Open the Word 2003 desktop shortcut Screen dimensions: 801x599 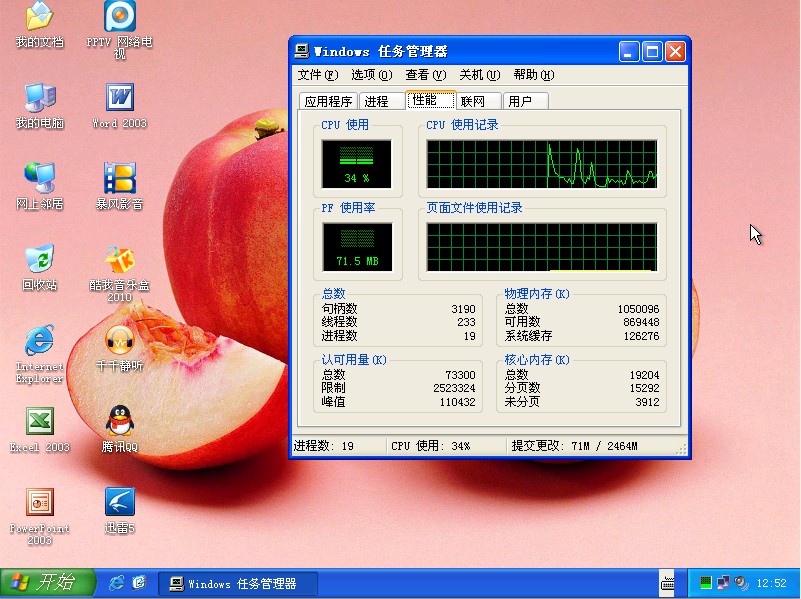(x=119, y=98)
